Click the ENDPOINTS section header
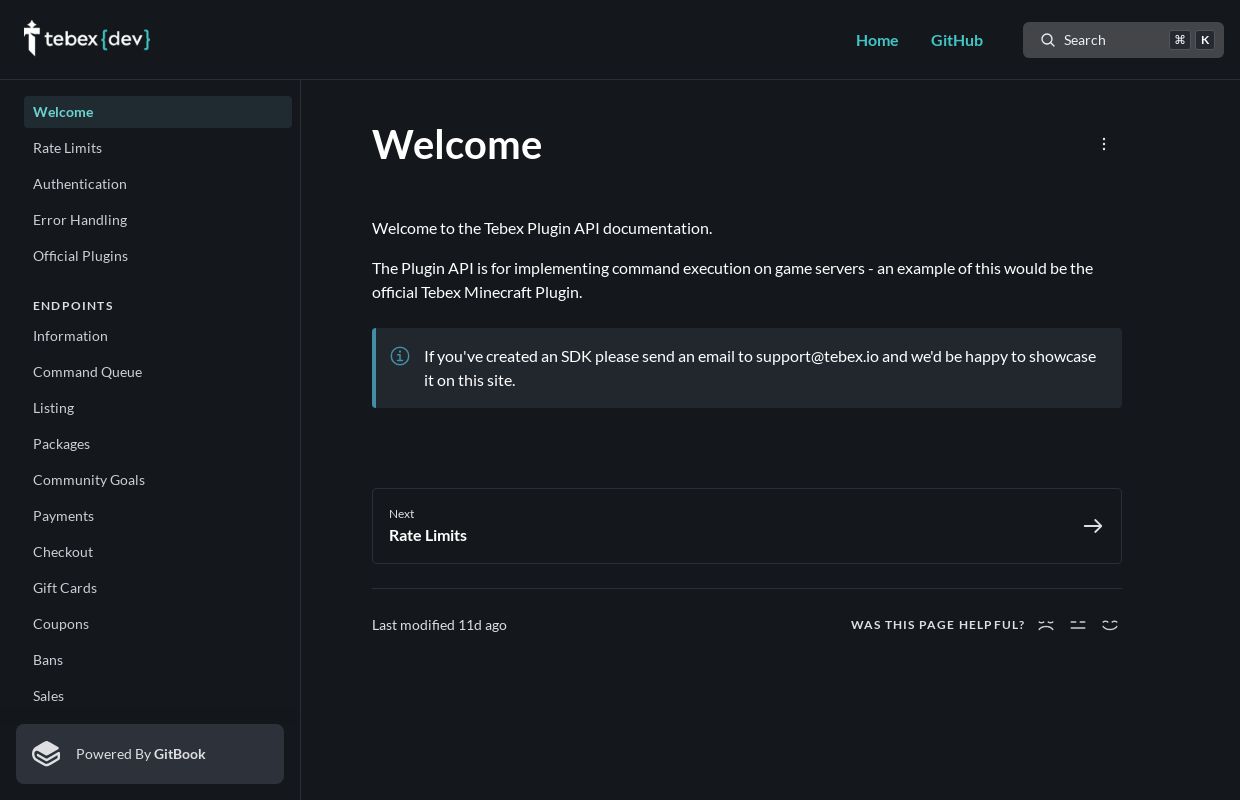Screen dimensions: 1240x800 tap(73, 306)
